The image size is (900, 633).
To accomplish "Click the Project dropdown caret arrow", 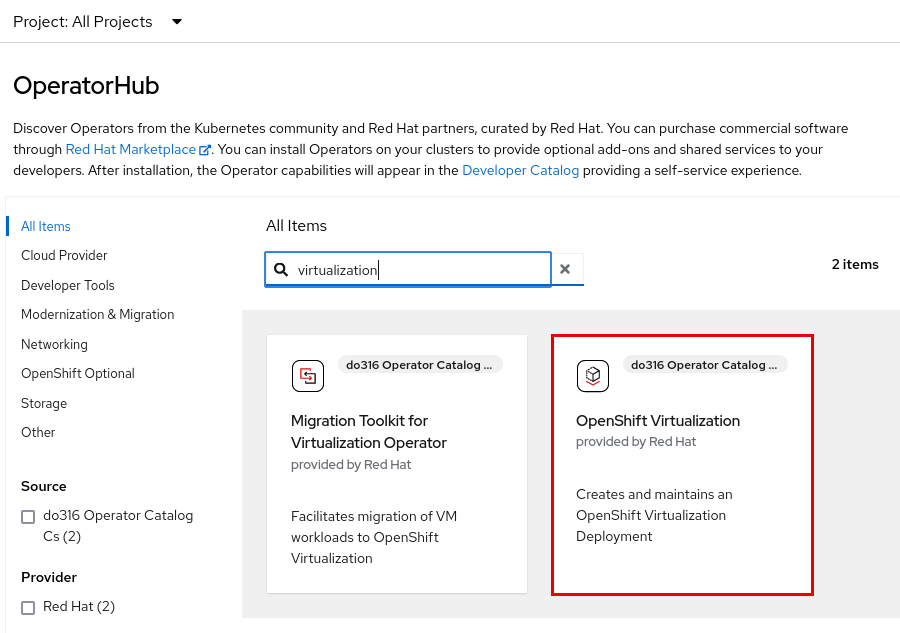I will tap(177, 22).
